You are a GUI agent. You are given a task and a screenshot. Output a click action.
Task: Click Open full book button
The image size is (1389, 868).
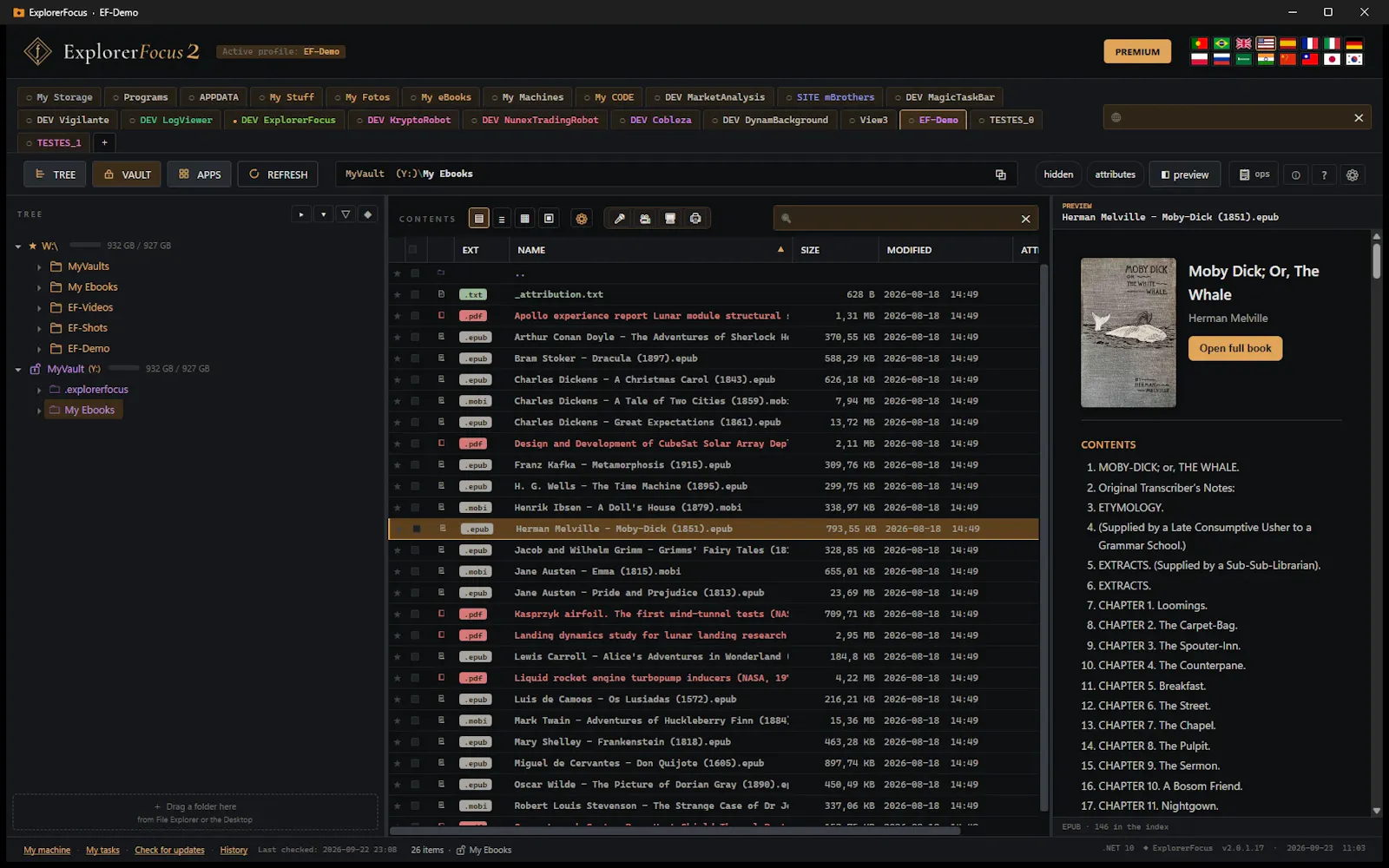[1234, 348]
